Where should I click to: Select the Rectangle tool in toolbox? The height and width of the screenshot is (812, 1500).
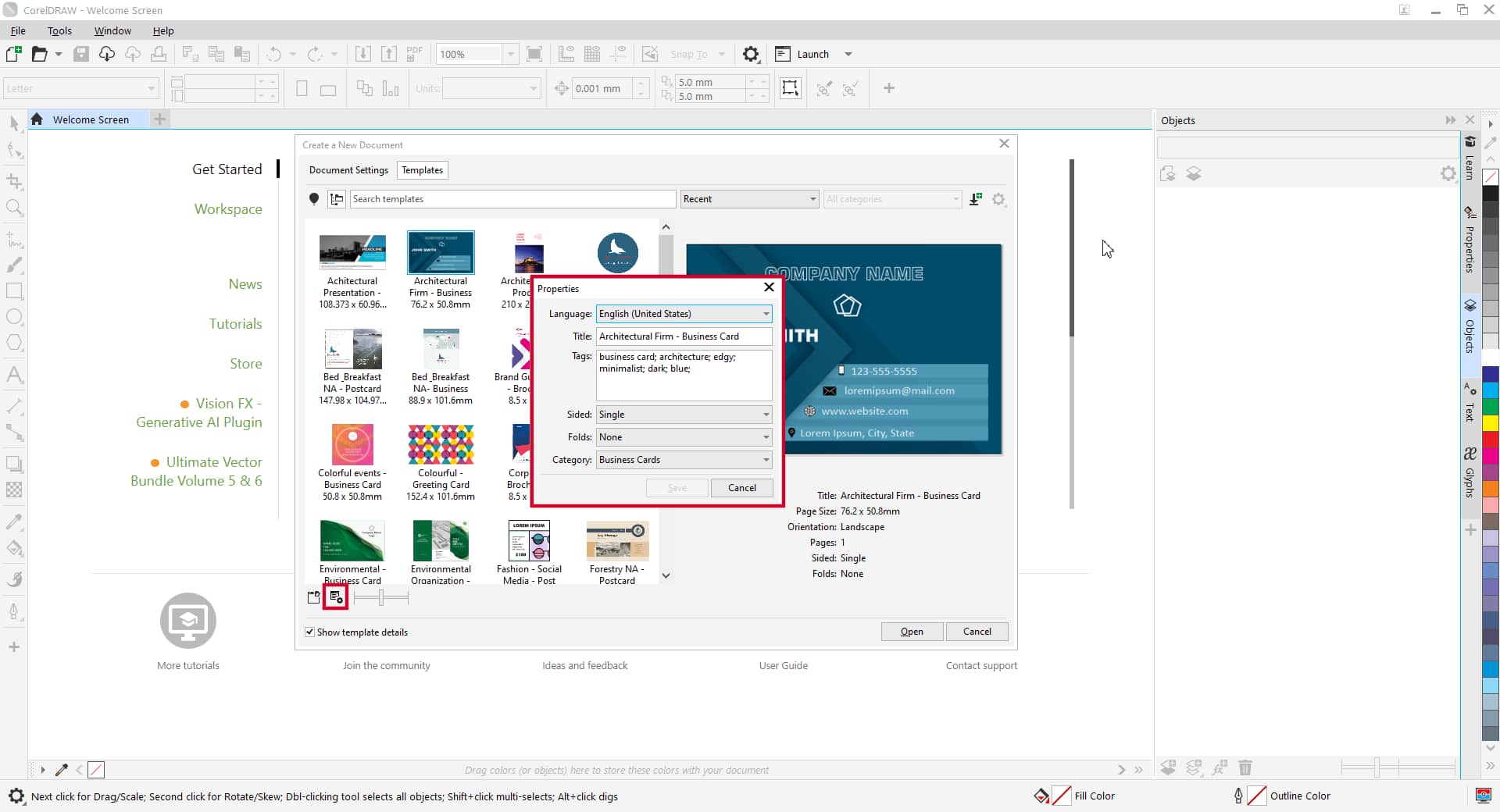pyautogui.click(x=14, y=290)
